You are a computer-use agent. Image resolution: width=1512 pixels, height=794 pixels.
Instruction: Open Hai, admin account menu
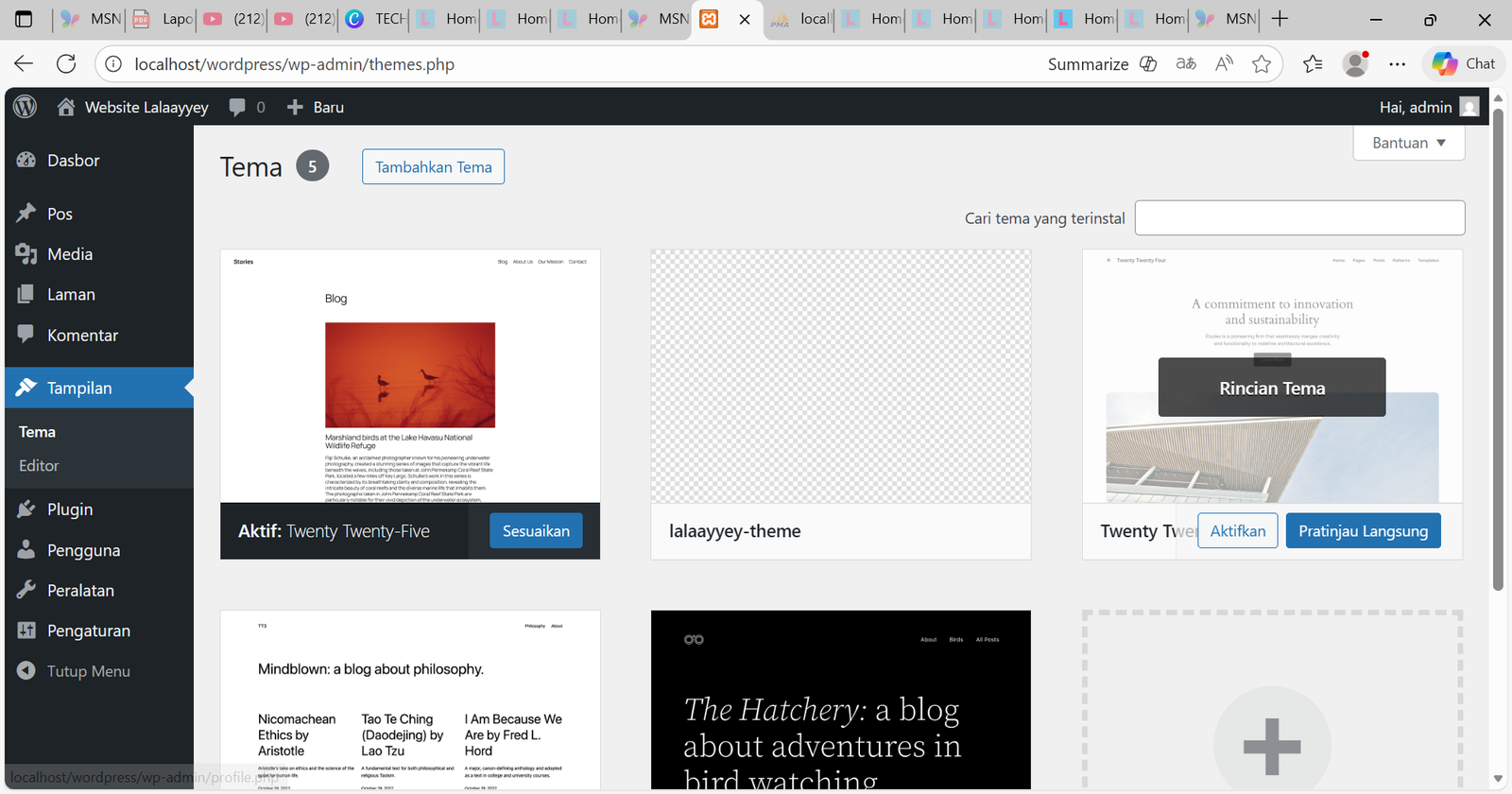[1427, 108]
